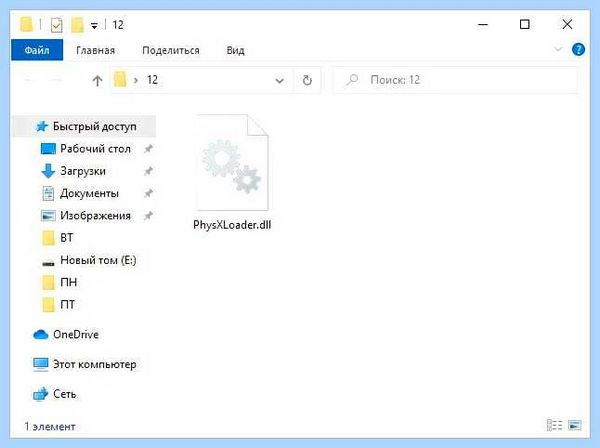
Task: Click the Новый том (E:) drive icon
Action: tap(48, 263)
